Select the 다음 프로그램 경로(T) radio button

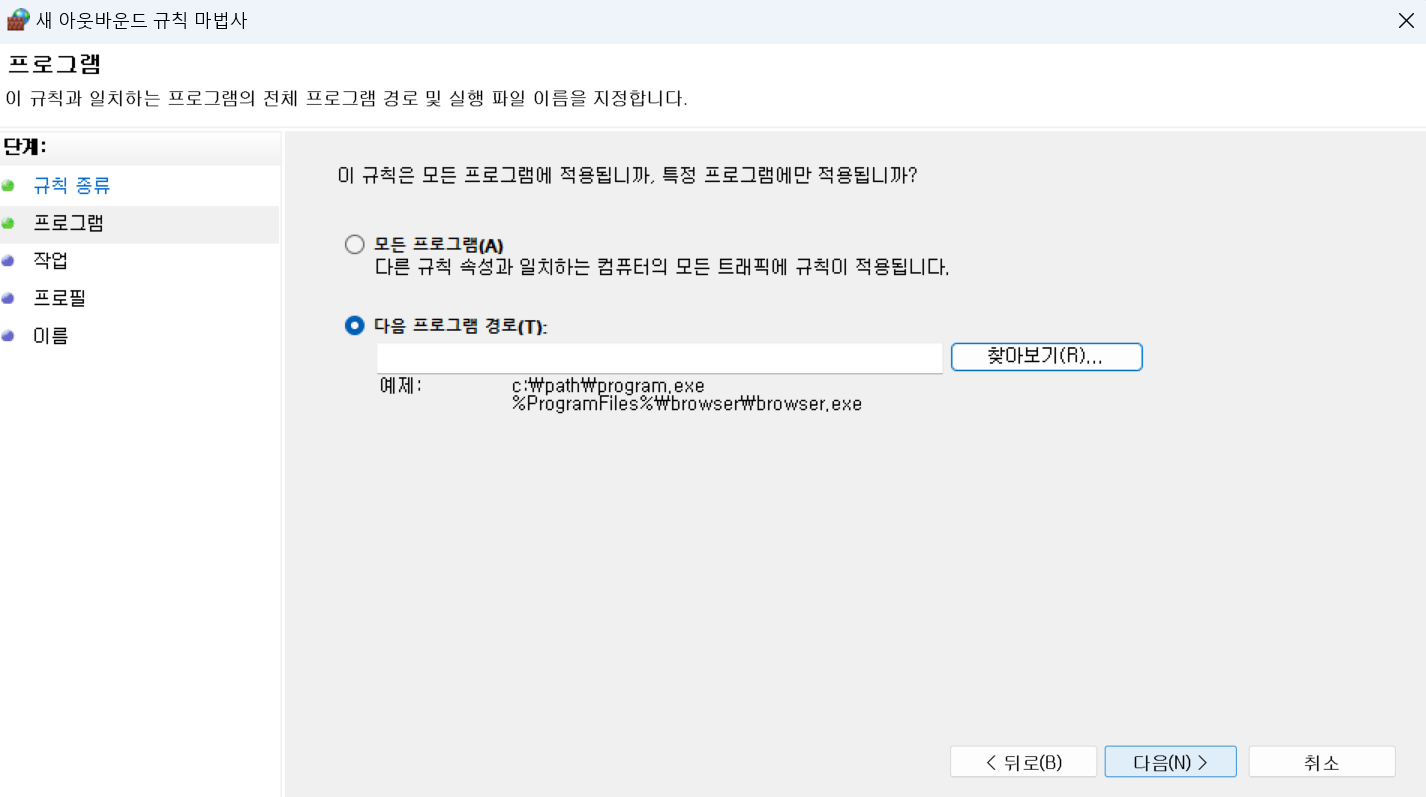tap(354, 326)
